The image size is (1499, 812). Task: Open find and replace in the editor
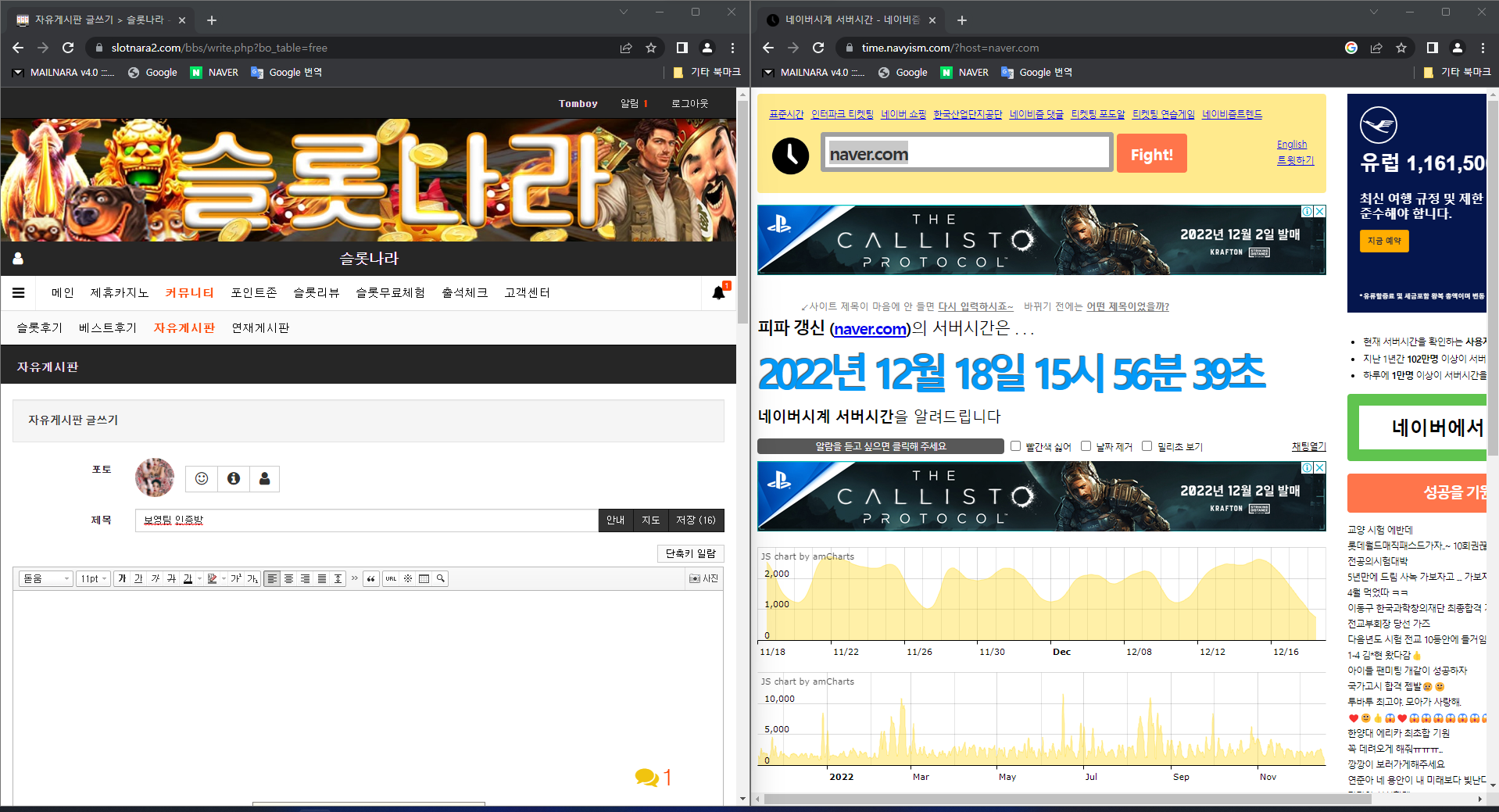pyautogui.click(x=440, y=578)
